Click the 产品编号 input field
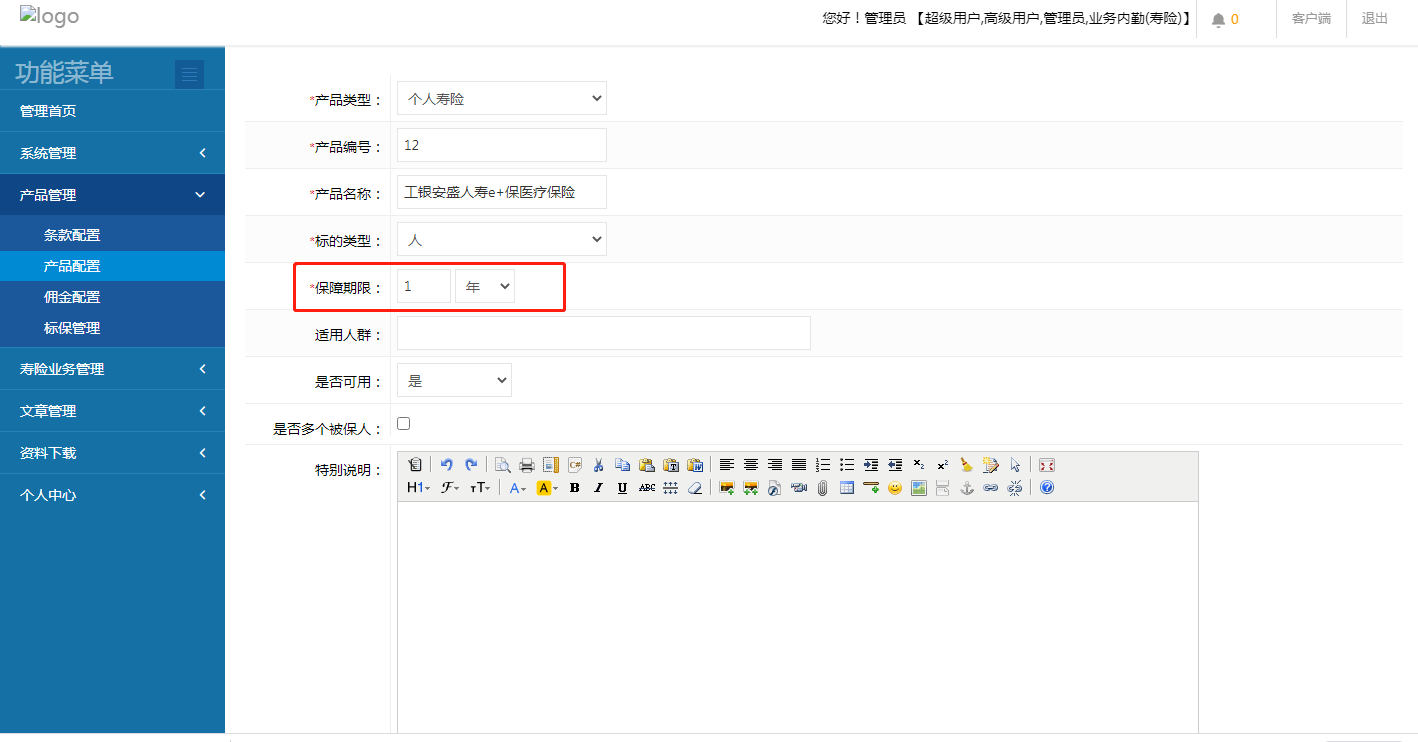The height and width of the screenshot is (742, 1418). (502, 145)
